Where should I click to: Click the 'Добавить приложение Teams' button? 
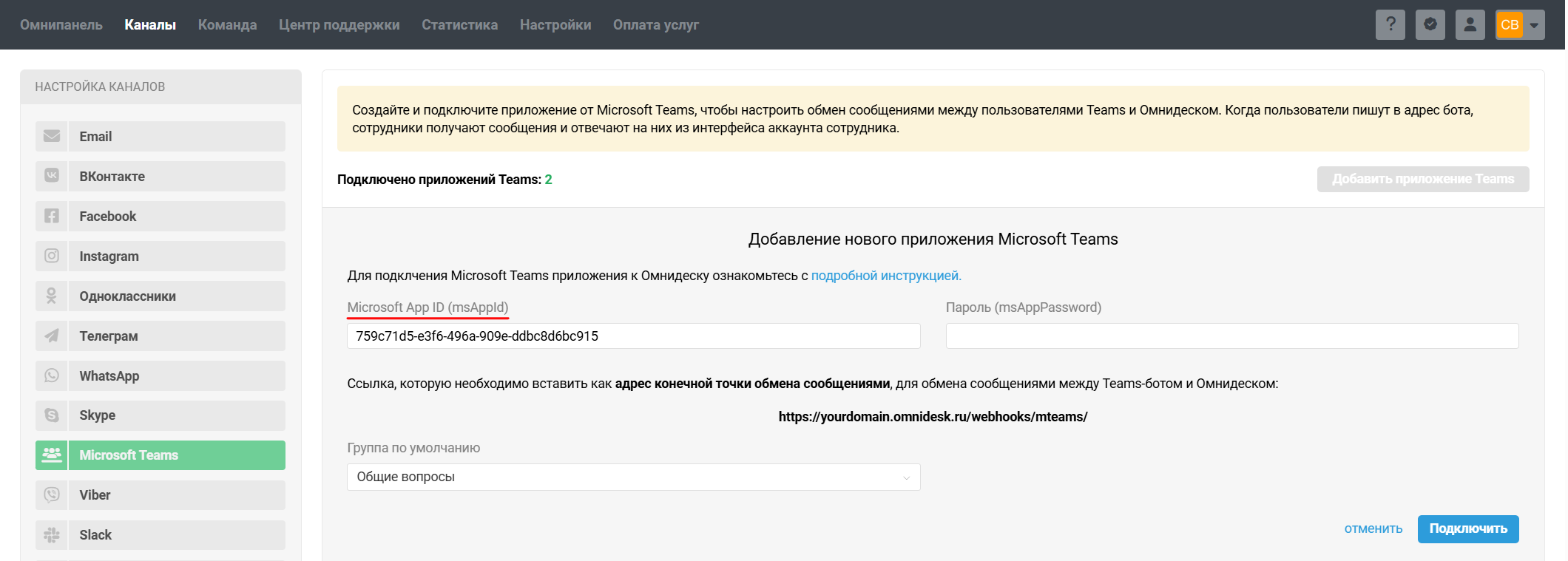click(x=1423, y=179)
